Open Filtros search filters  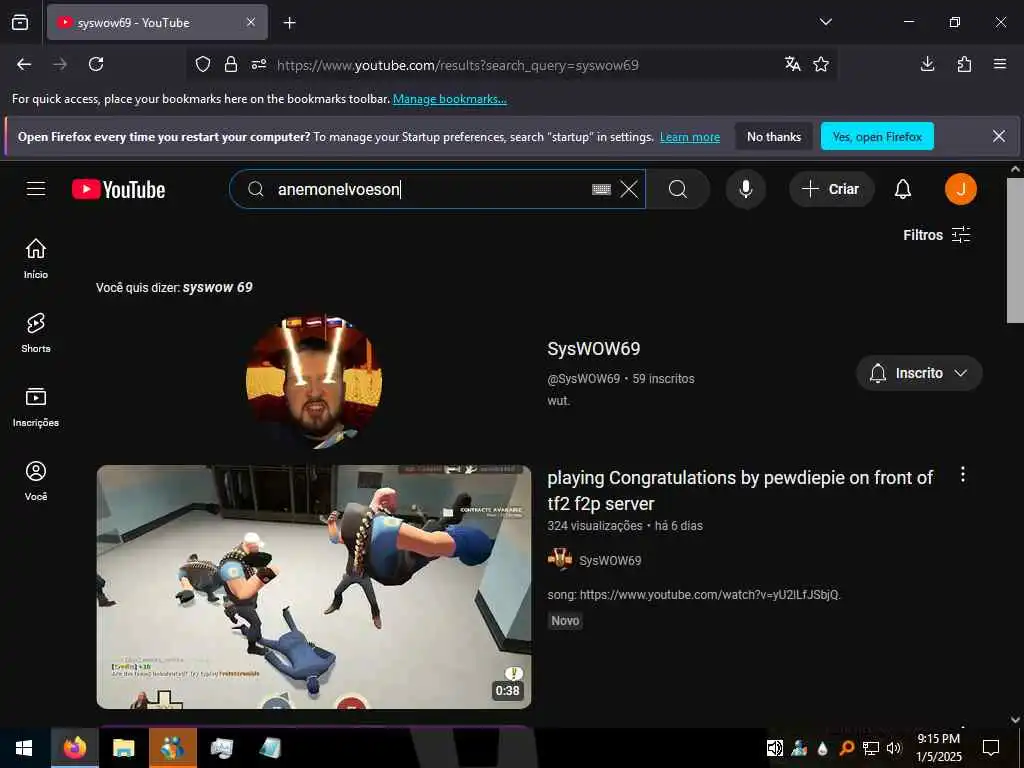tap(936, 235)
